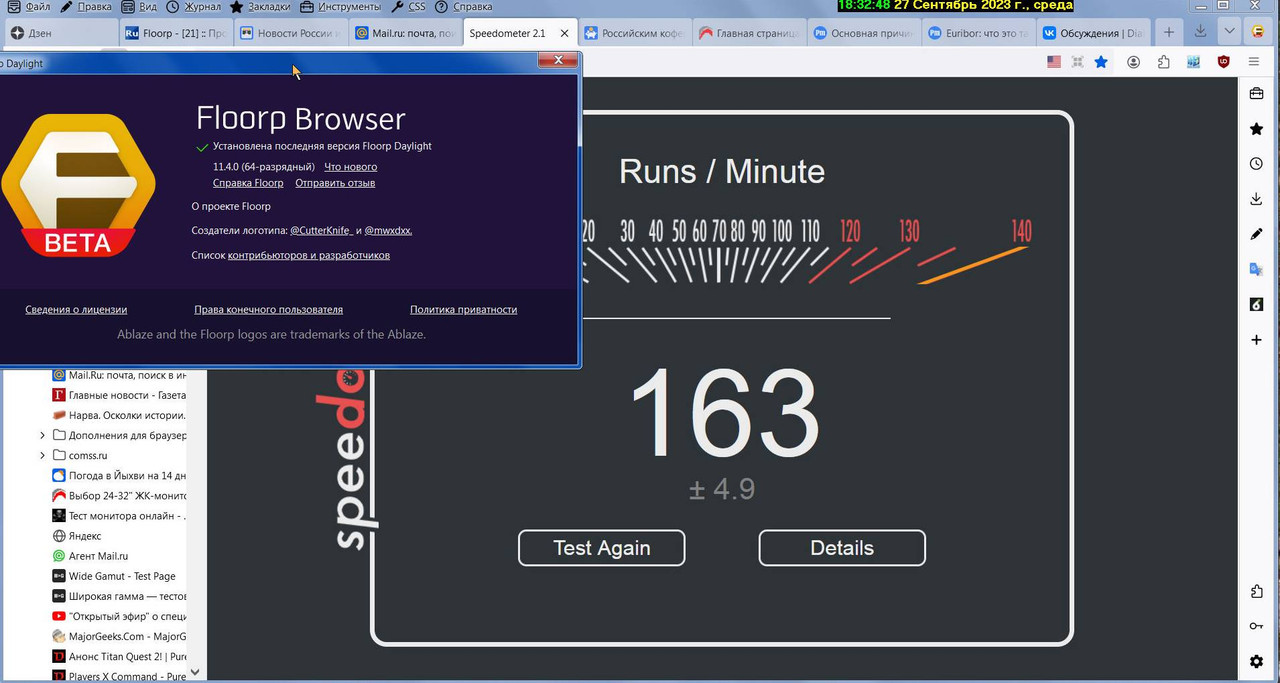Switch to the Основная причина tab
The height and width of the screenshot is (683, 1280).
(x=865, y=33)
